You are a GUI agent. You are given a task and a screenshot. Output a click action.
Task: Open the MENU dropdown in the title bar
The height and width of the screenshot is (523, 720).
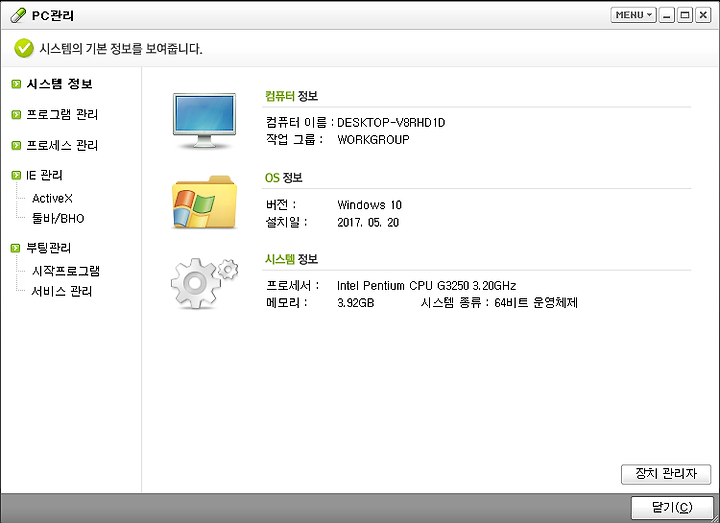tap(633, 15)
